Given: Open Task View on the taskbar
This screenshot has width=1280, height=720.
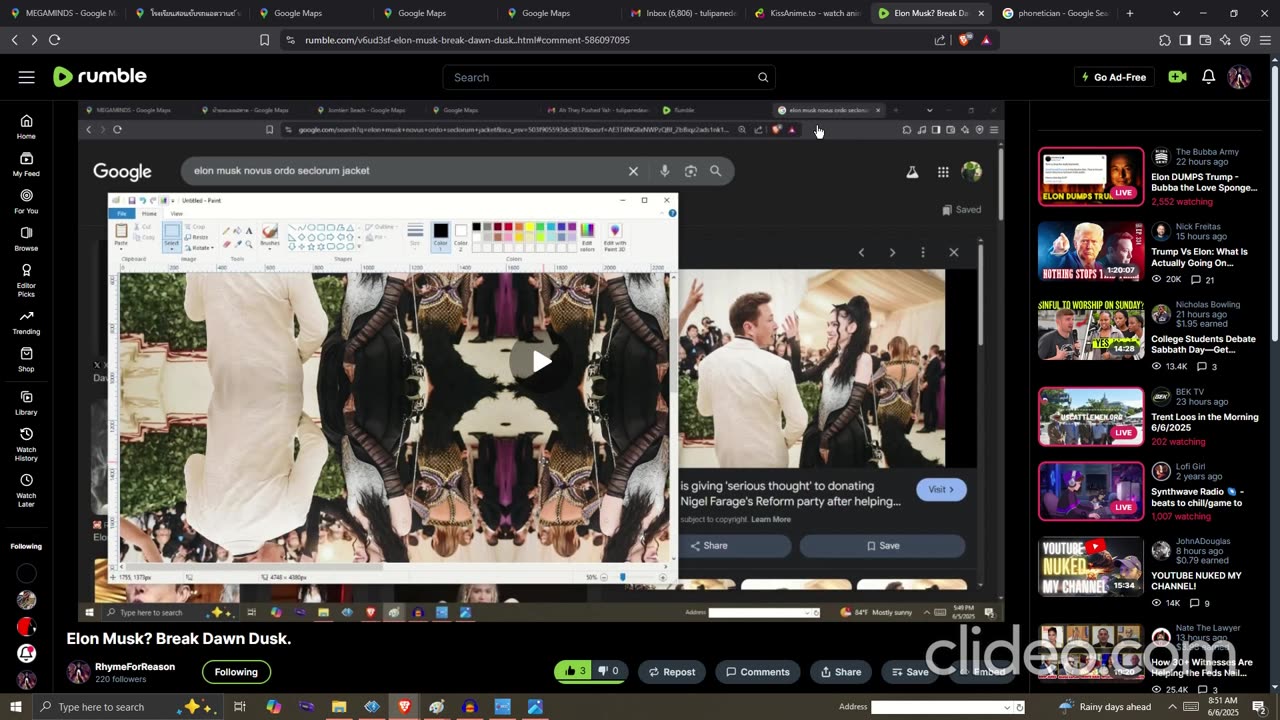Looking at the screenshot, I should 240,707.
